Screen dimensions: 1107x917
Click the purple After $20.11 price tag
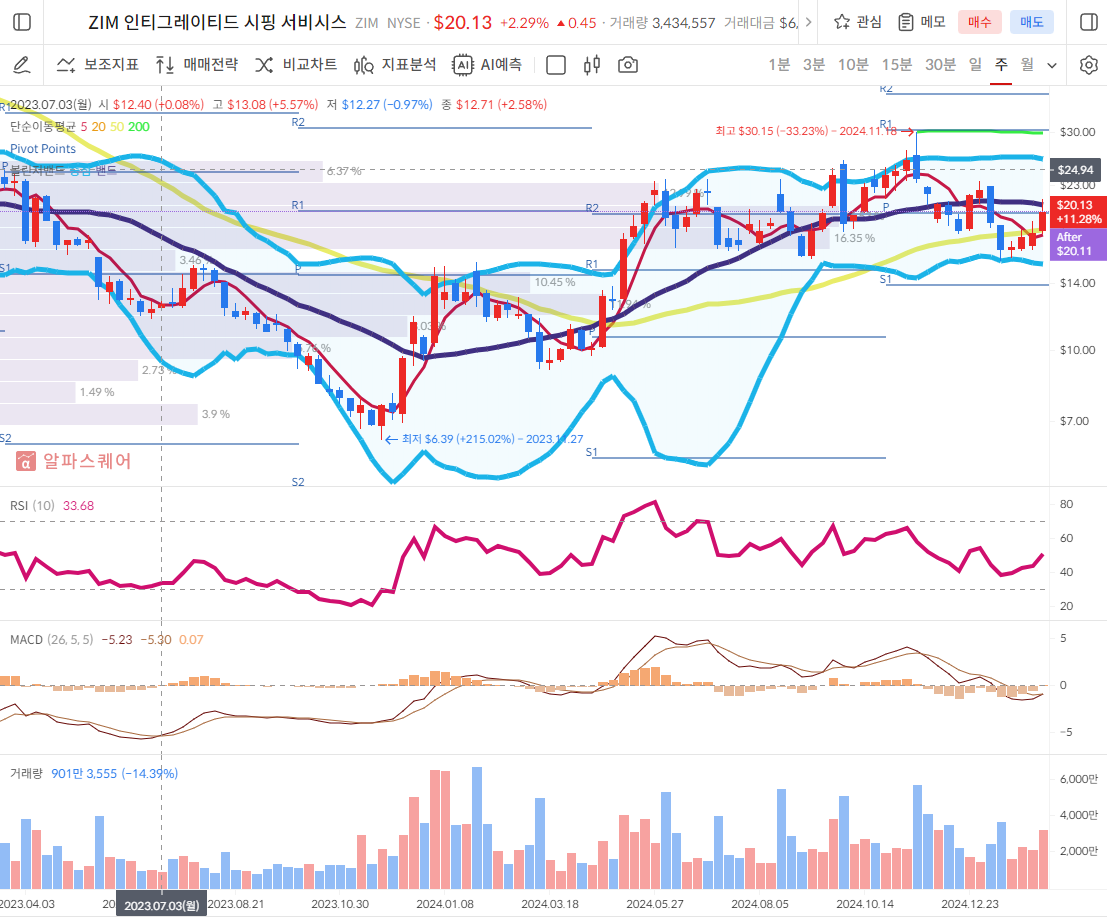click(x=1079, y=244)
